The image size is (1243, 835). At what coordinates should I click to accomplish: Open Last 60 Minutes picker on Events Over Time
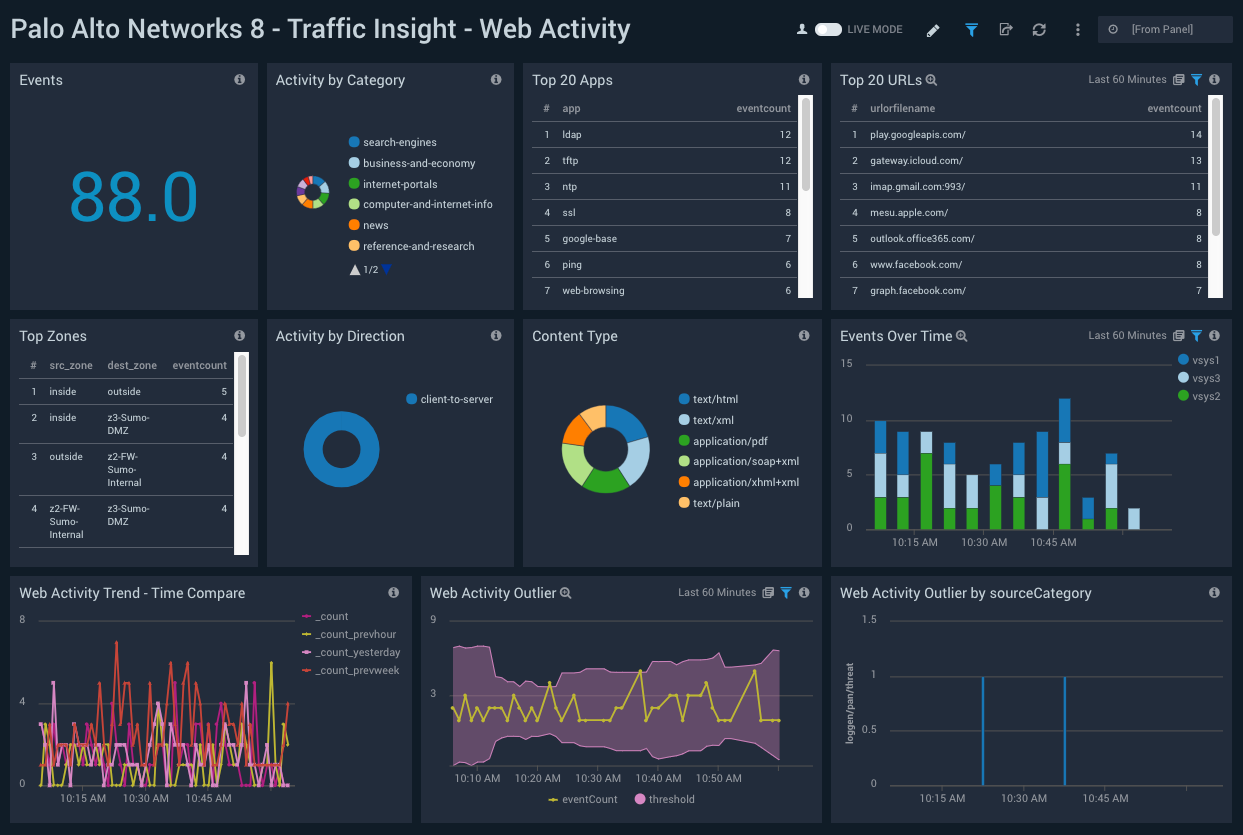tap(1127, 335)
